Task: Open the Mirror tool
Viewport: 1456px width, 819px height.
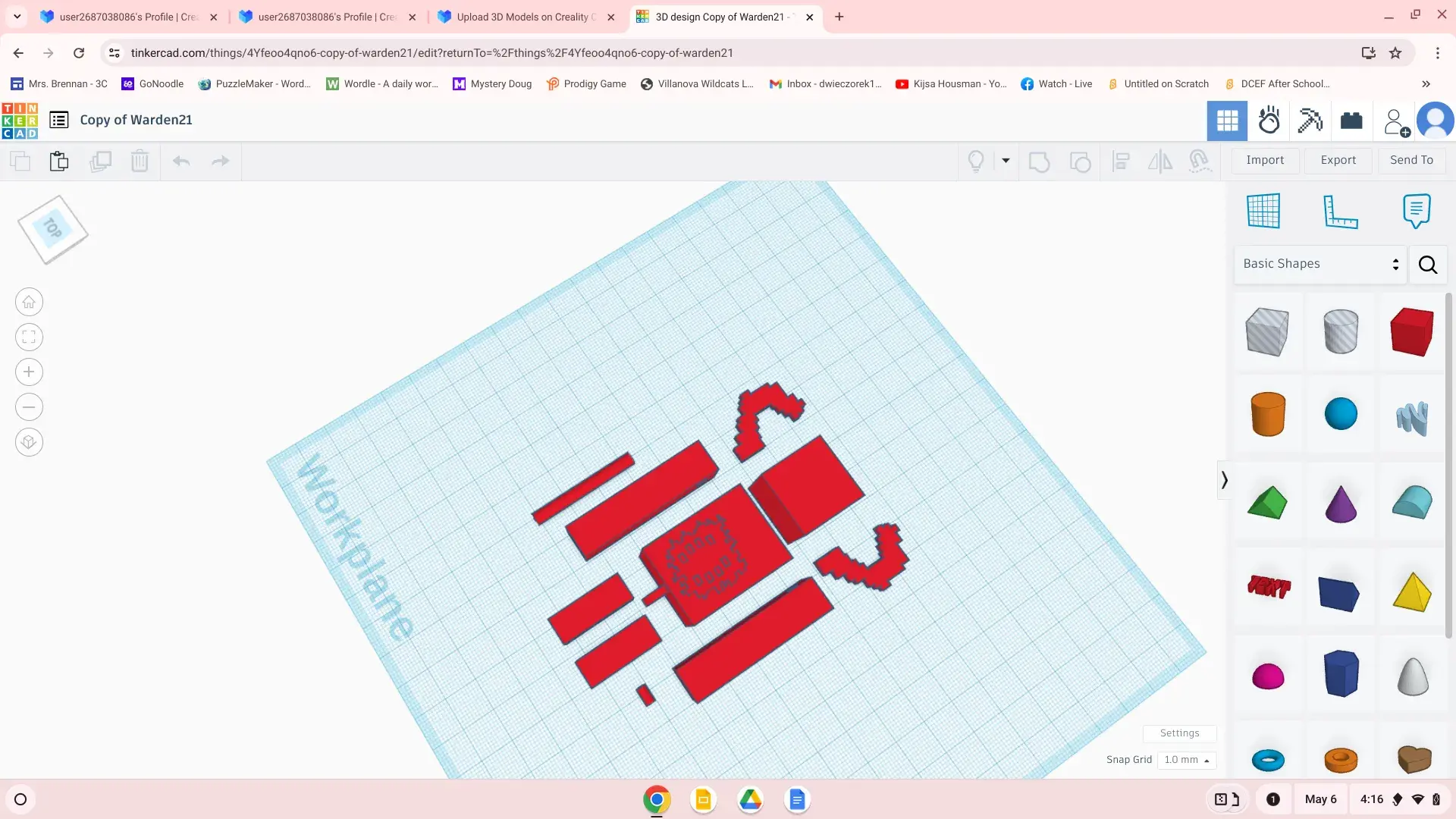Action: pyautogui.click(x=1159, y=161)
